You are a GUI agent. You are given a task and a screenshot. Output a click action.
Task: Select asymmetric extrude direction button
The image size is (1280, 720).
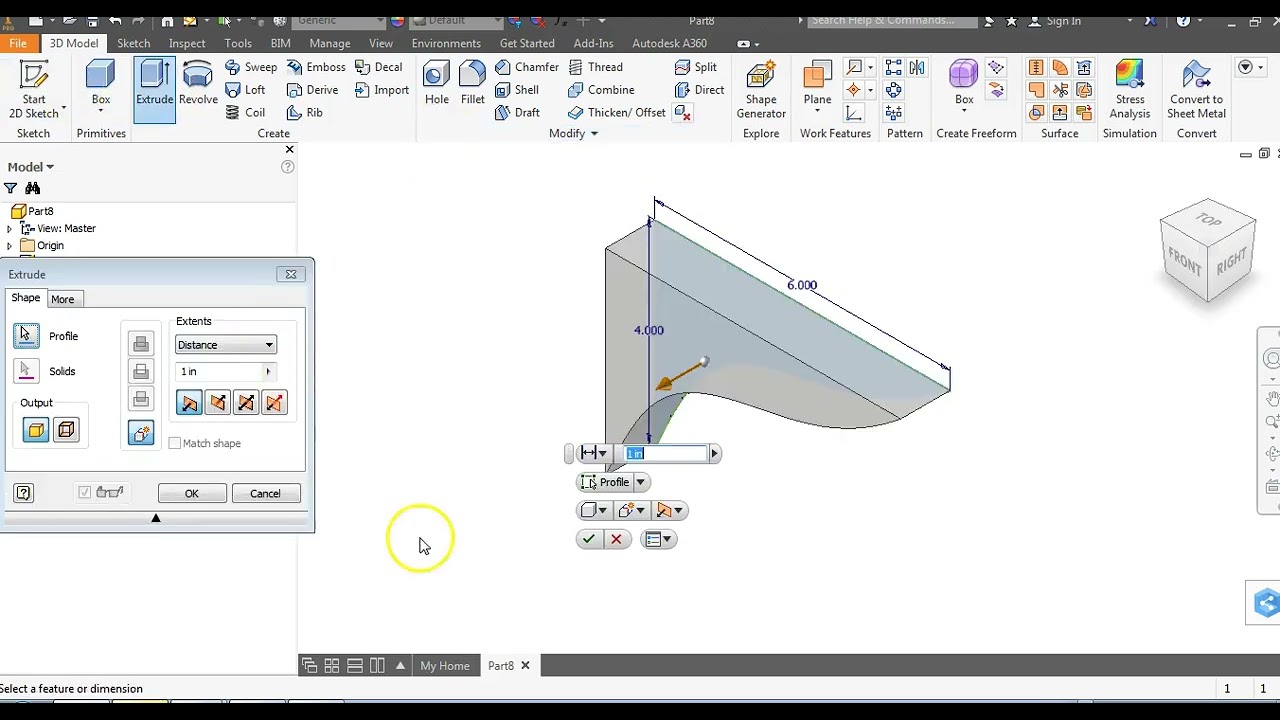[275, 403]
